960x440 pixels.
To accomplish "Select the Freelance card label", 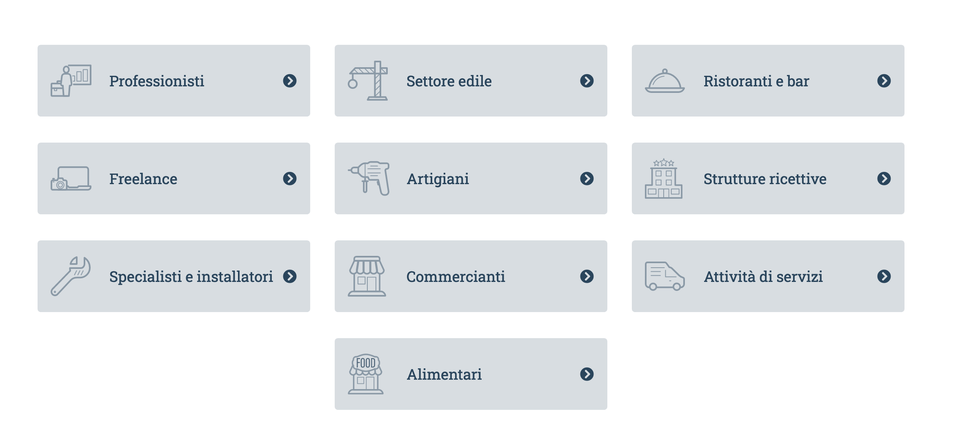I will pyautogui.click(x=143, y=179).
